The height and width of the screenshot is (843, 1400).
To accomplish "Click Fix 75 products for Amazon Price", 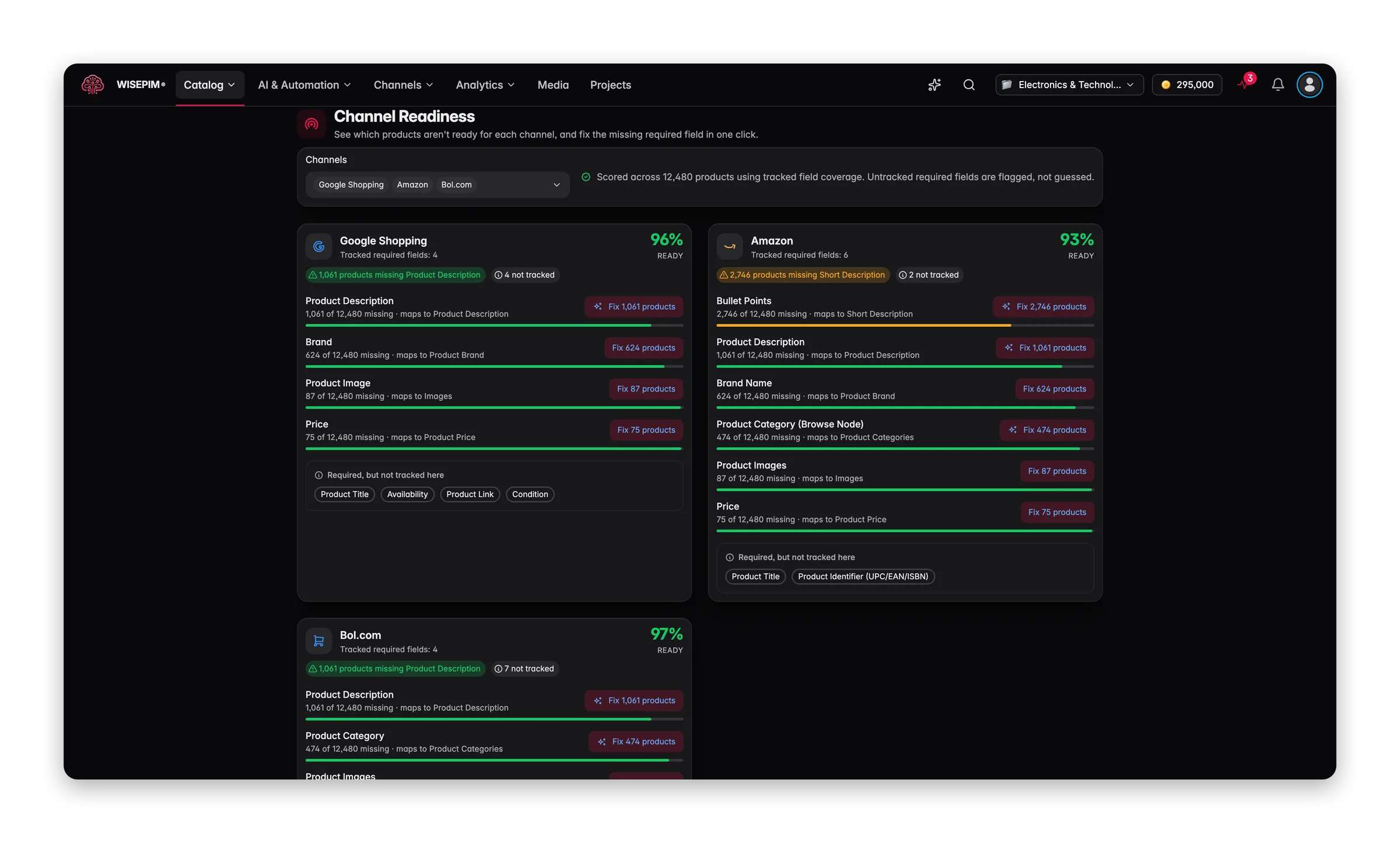I will click(1057, 512).
